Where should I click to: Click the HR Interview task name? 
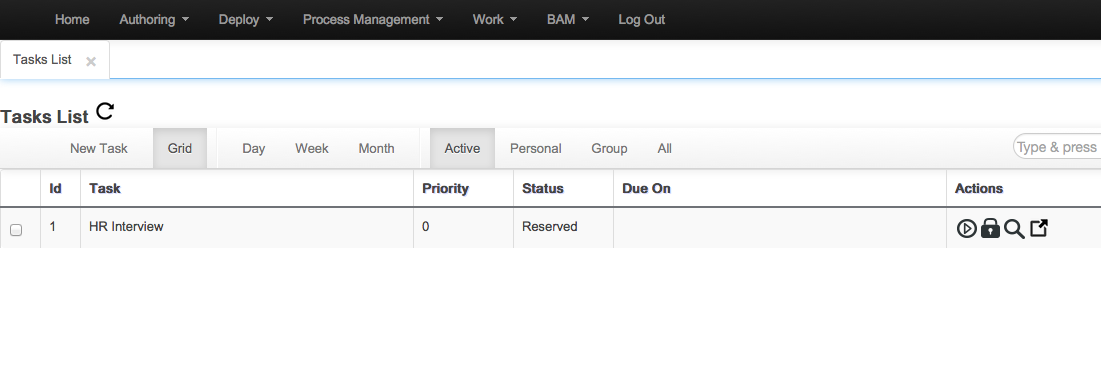click(126, 226)
